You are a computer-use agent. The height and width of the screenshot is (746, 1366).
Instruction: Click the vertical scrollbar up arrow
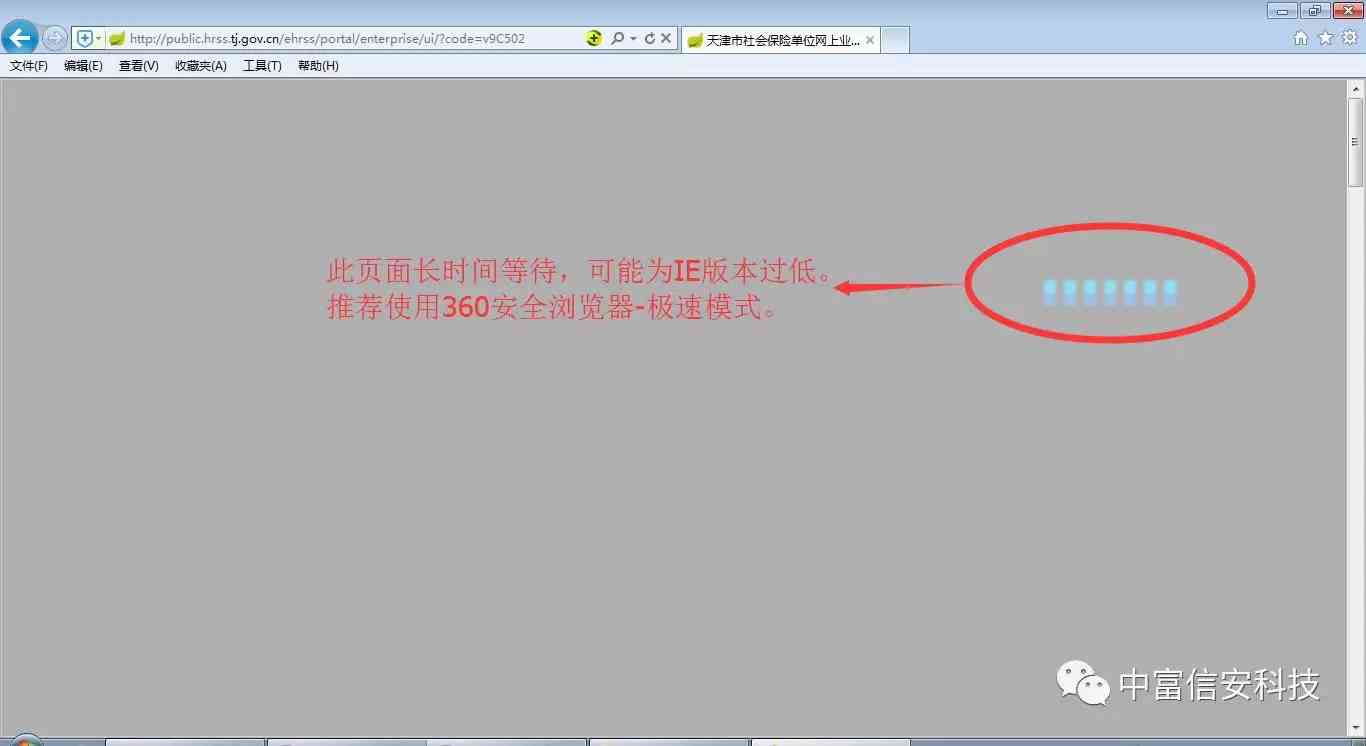[1356, 88]
